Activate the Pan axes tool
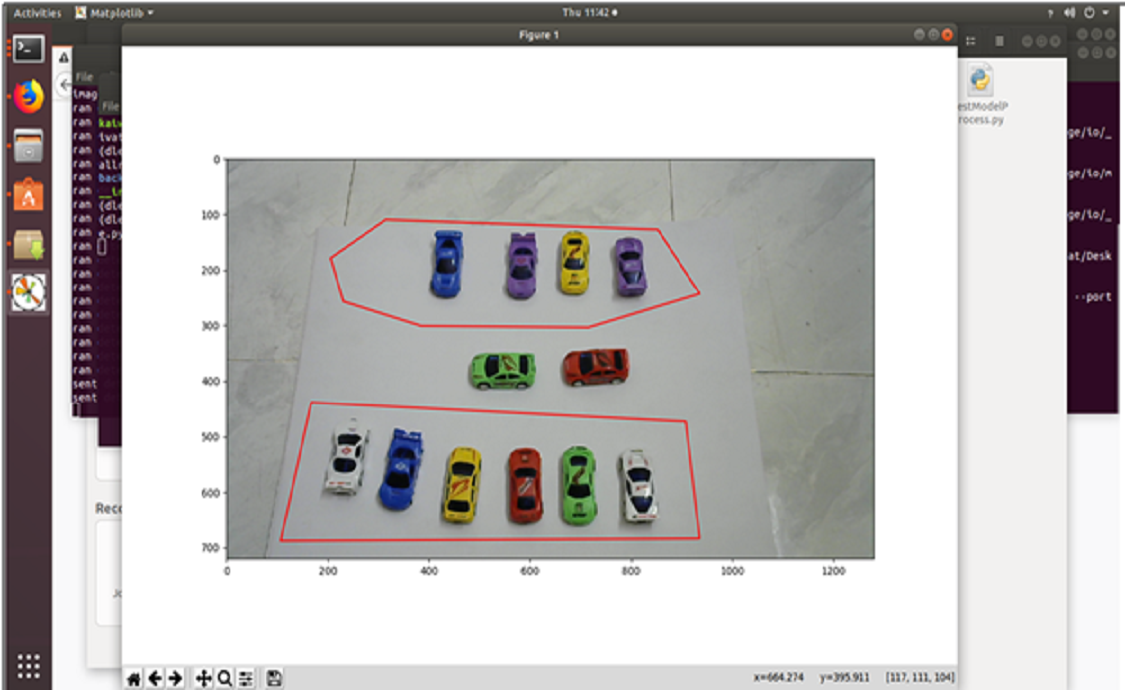This screenshot has width=1125, height=690. (204, 678)
